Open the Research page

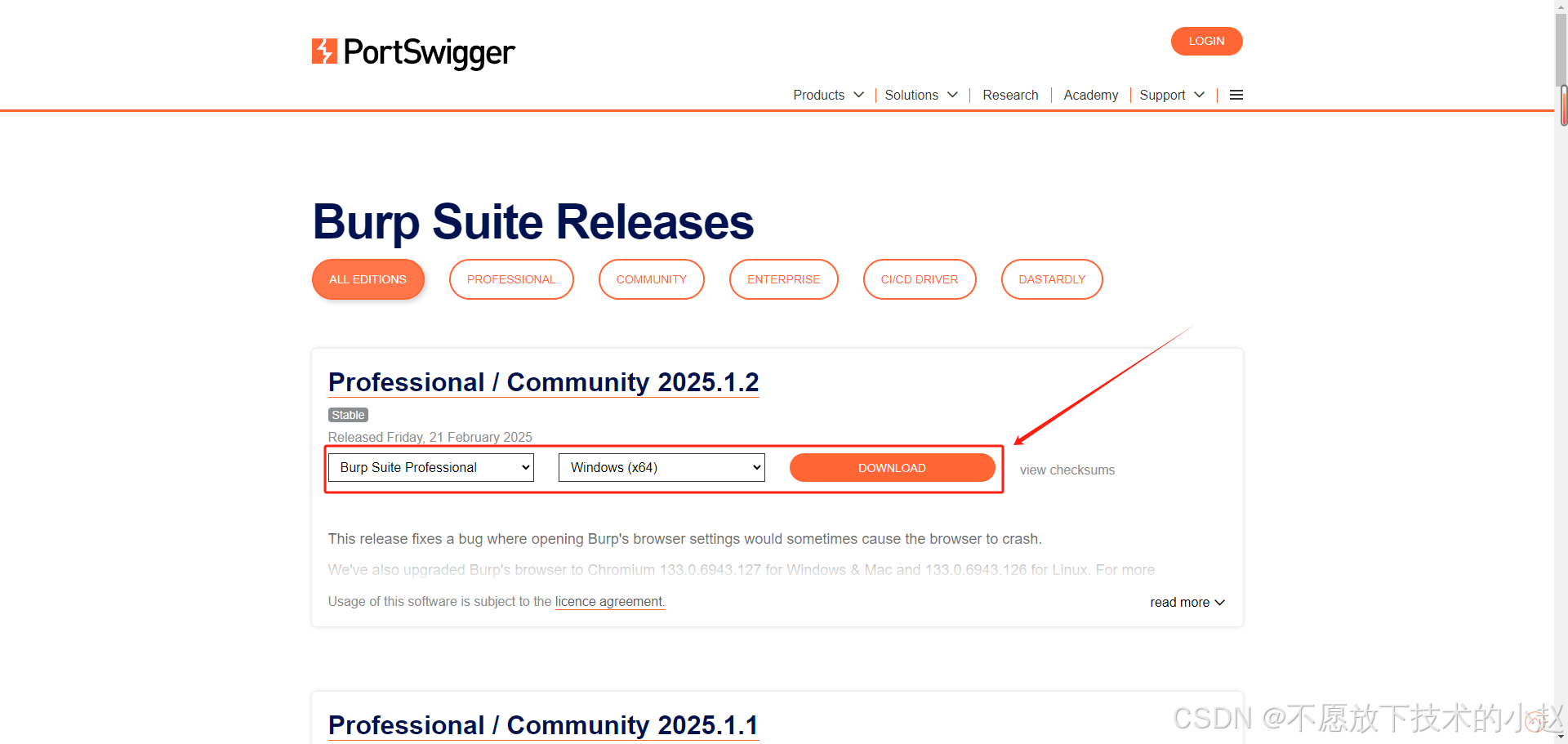tap(1010, 95)
